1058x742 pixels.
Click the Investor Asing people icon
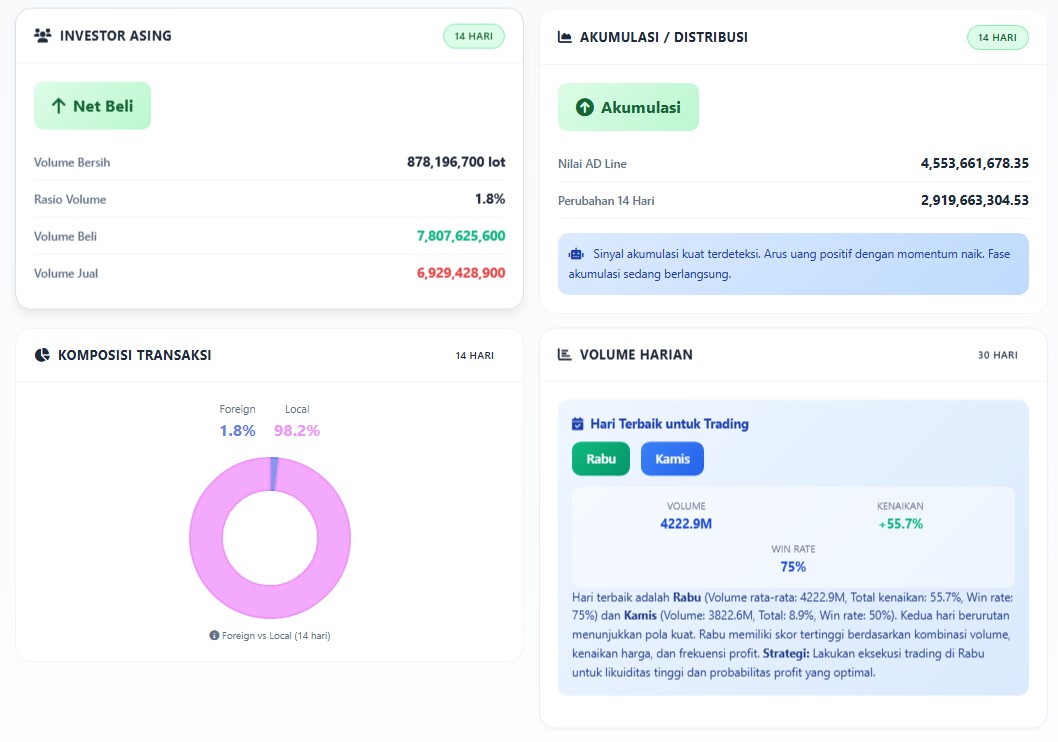(42, 36)
